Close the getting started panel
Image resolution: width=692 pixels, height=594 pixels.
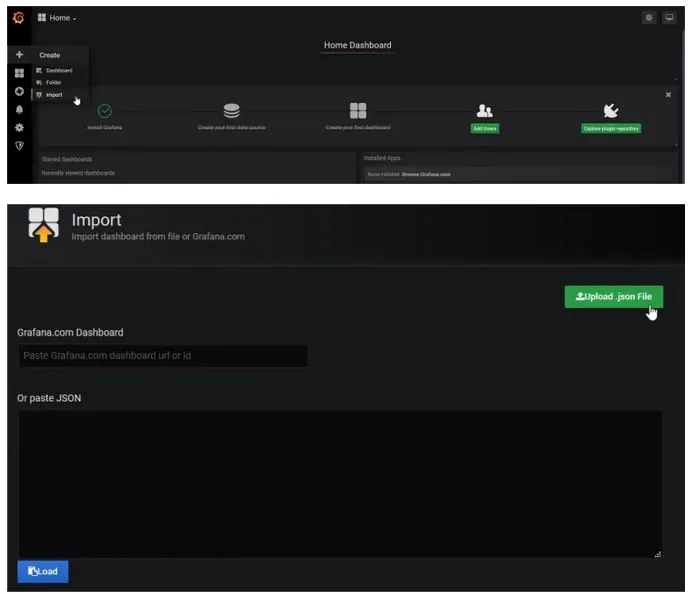click(668, 95)
